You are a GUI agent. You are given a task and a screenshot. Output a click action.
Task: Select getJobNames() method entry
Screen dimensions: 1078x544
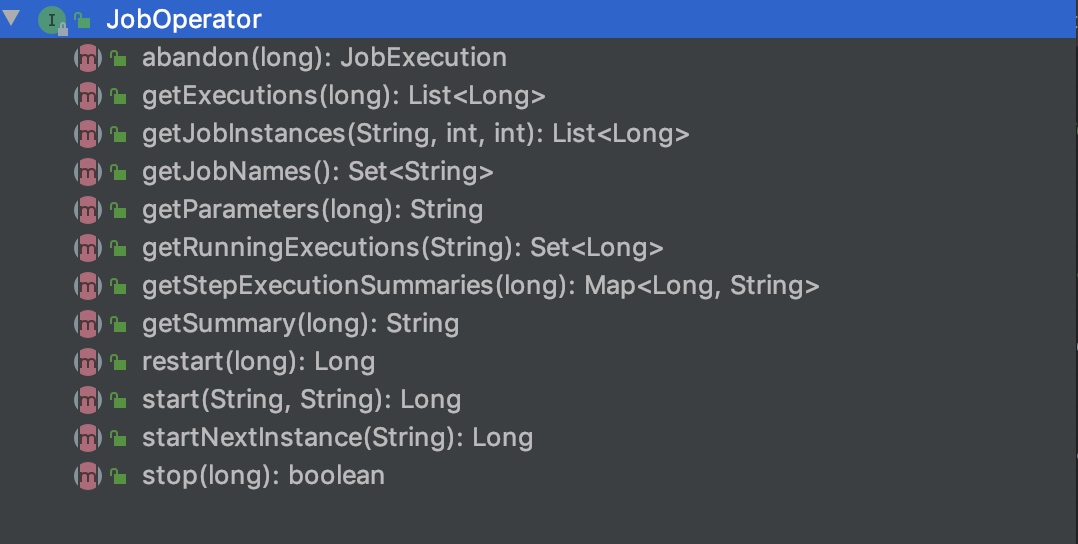click(x=317, y=172)
